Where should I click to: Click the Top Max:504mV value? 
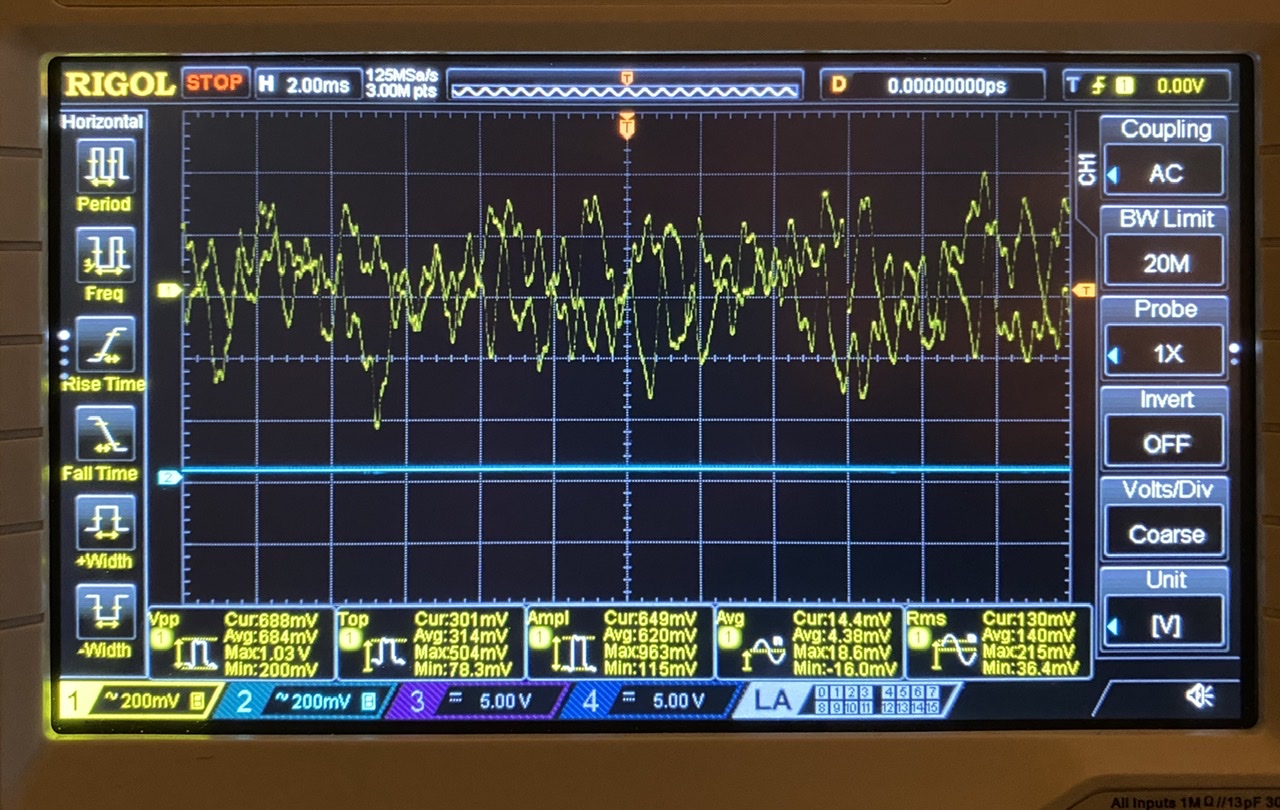[x=461, y=652]
